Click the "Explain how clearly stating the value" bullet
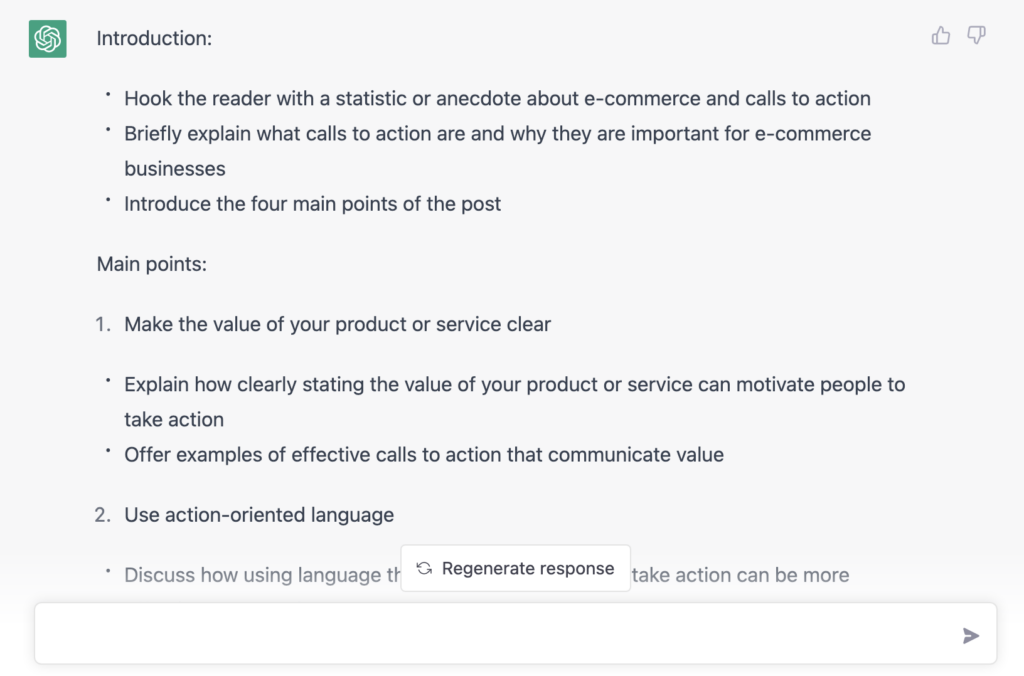The image size is (1024, 676). coord(514,385)
